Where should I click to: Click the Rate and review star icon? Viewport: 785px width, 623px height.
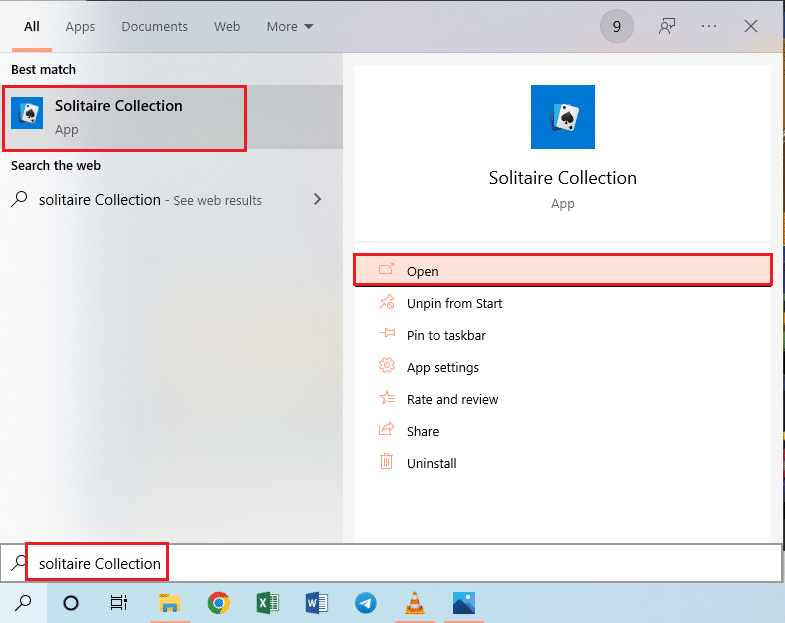point(386,397)
